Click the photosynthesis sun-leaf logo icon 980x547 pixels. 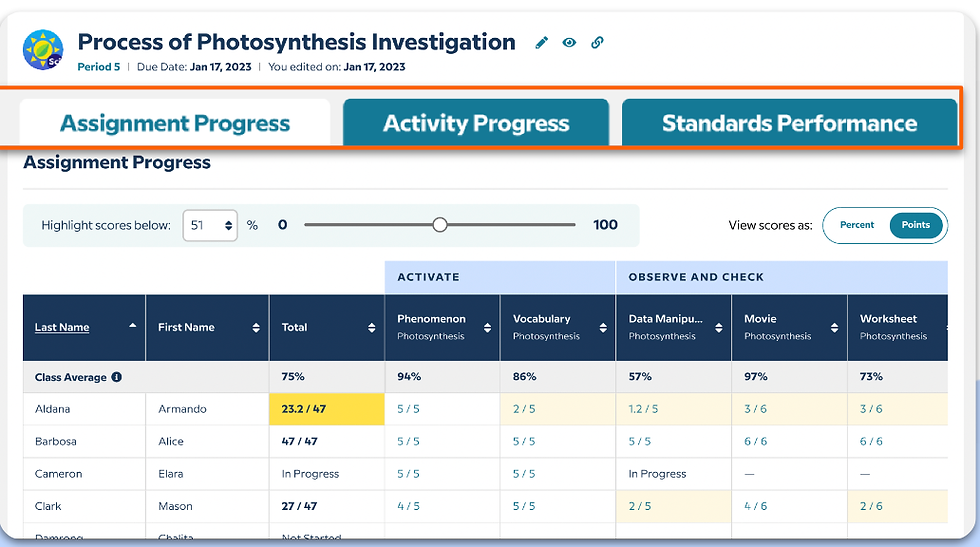point(43,49)
